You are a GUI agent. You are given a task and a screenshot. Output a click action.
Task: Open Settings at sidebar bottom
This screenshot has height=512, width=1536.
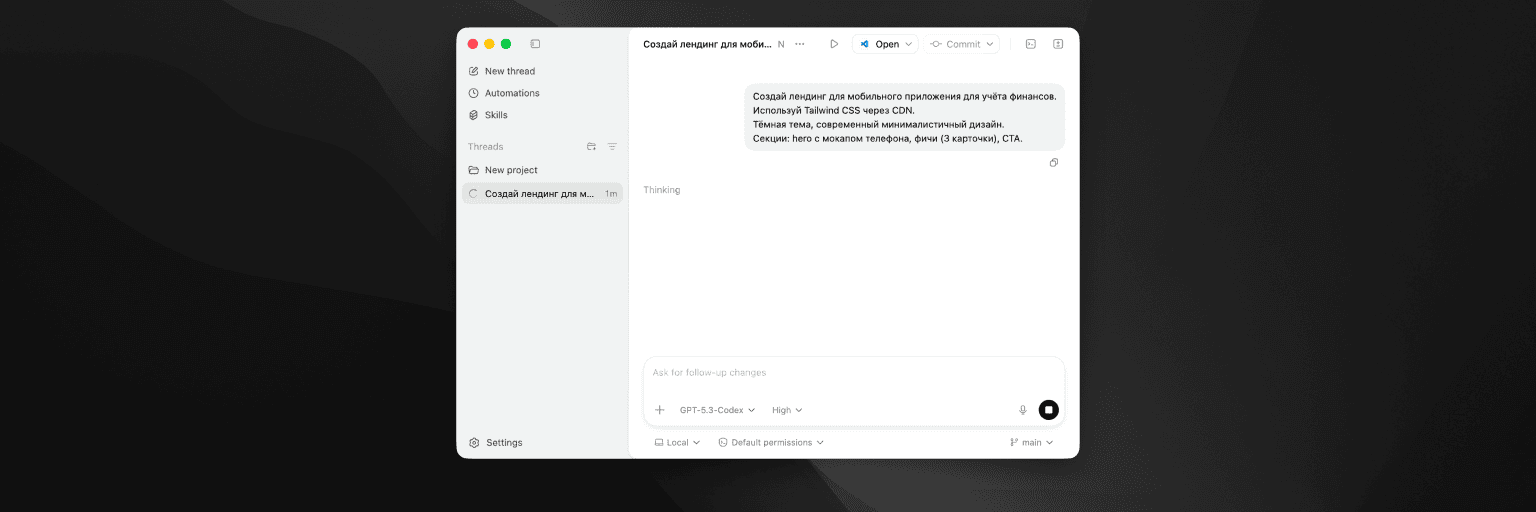point(496,442)
